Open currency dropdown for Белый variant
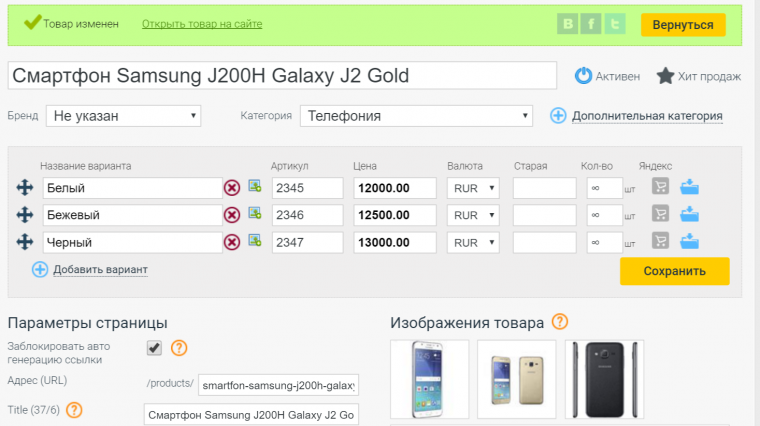The height and width of the screenshot is (426, 760). pyautogui.click(x=475, y=188)
